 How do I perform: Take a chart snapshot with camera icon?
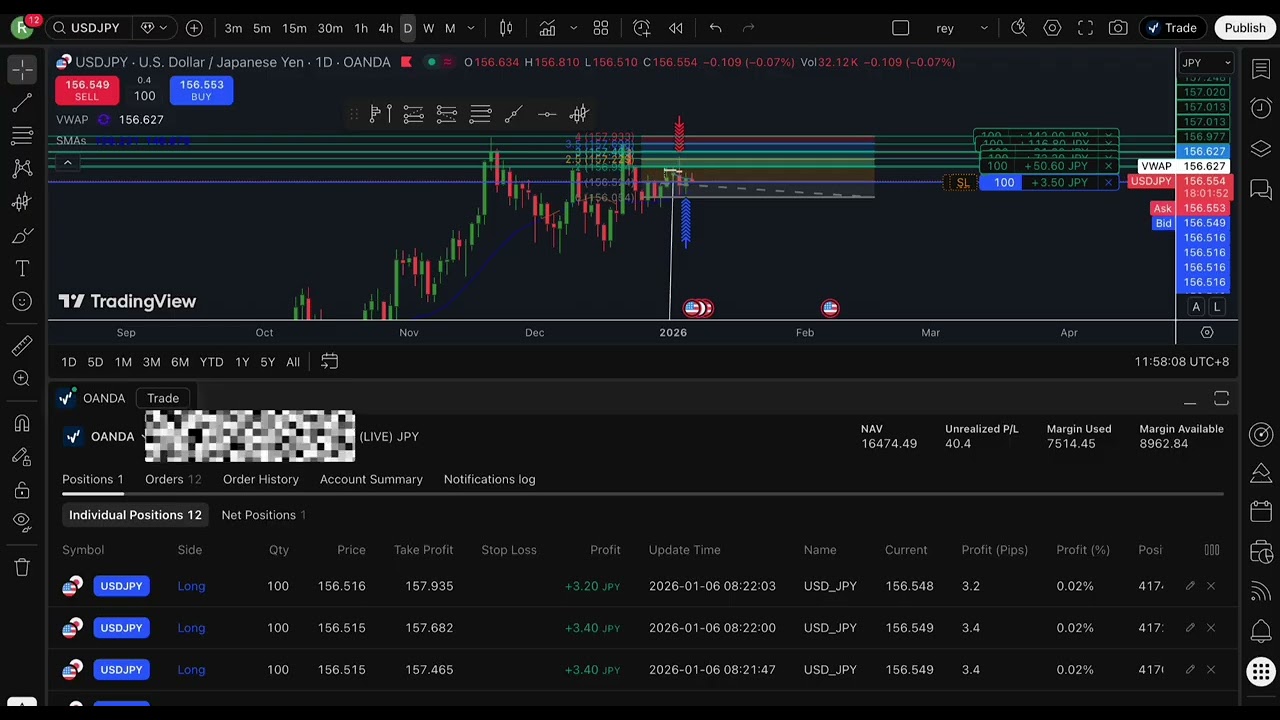point(1118,28)
